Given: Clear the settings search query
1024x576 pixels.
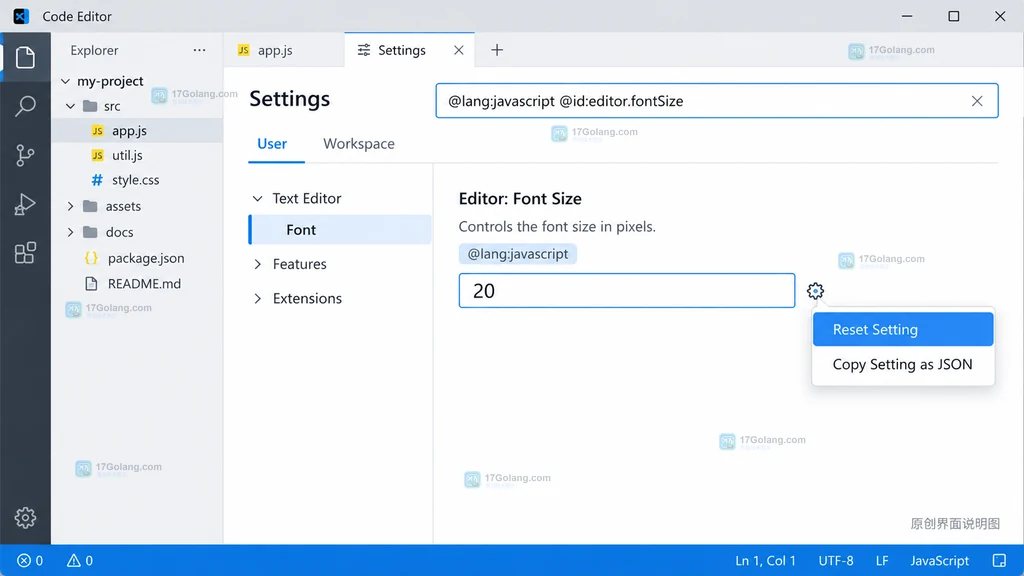Looking at the screenshot, I should point(977,101).
